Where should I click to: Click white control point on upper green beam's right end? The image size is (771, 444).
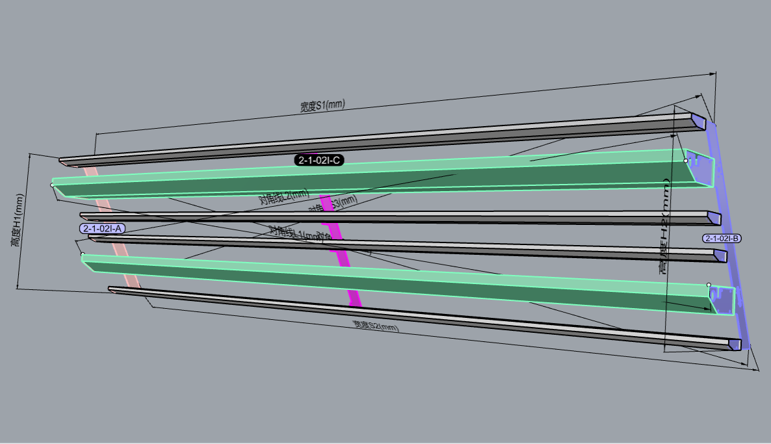click(685, 160)
